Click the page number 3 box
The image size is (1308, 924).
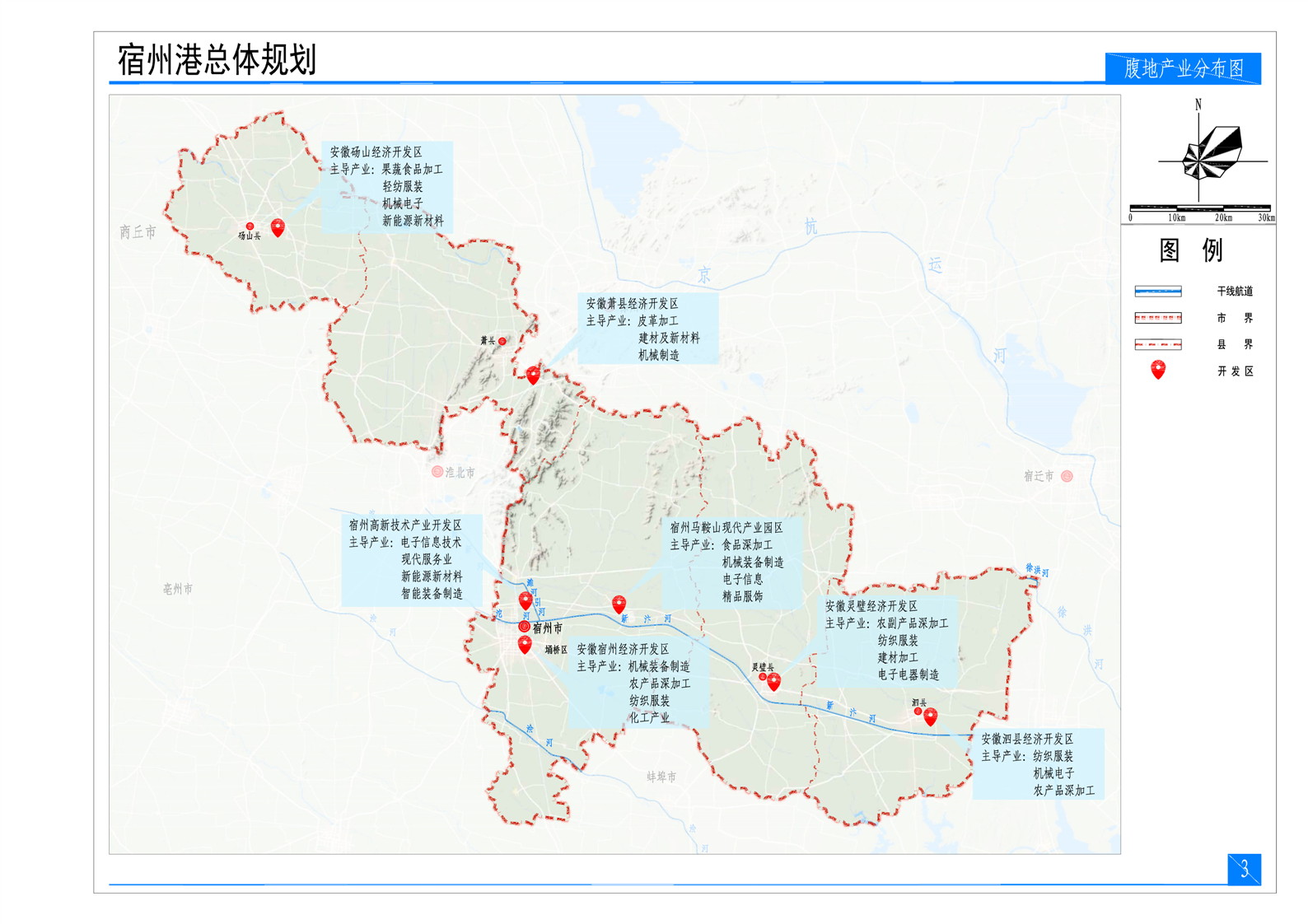point(1244,869)
